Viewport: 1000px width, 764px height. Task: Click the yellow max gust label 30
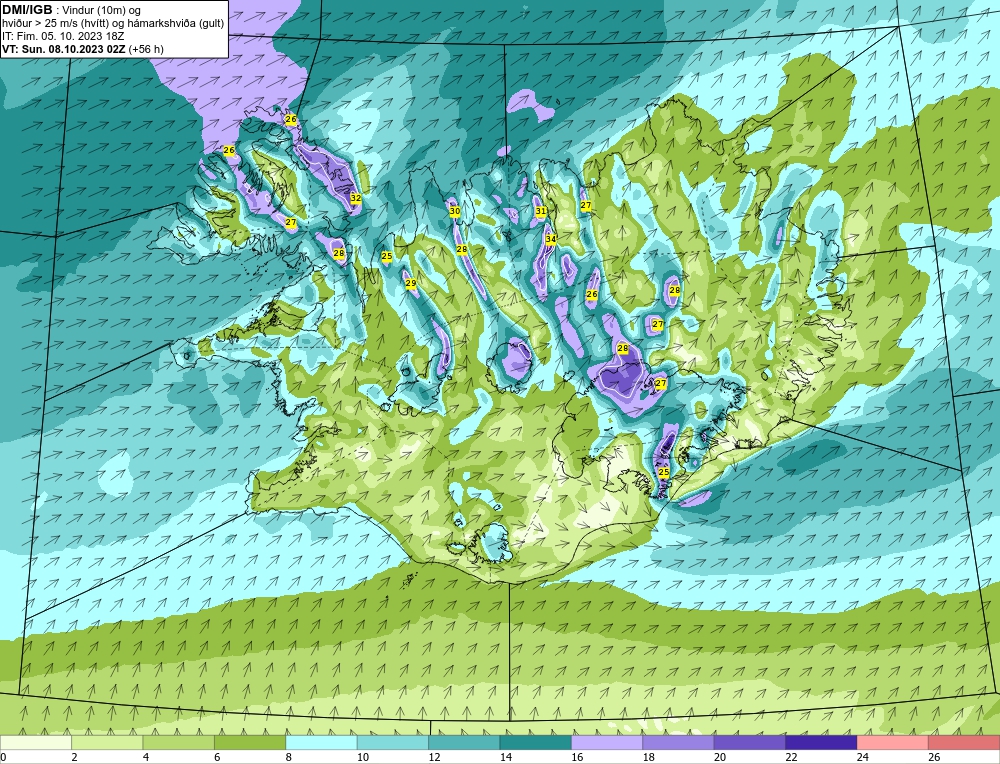[455, 211]
